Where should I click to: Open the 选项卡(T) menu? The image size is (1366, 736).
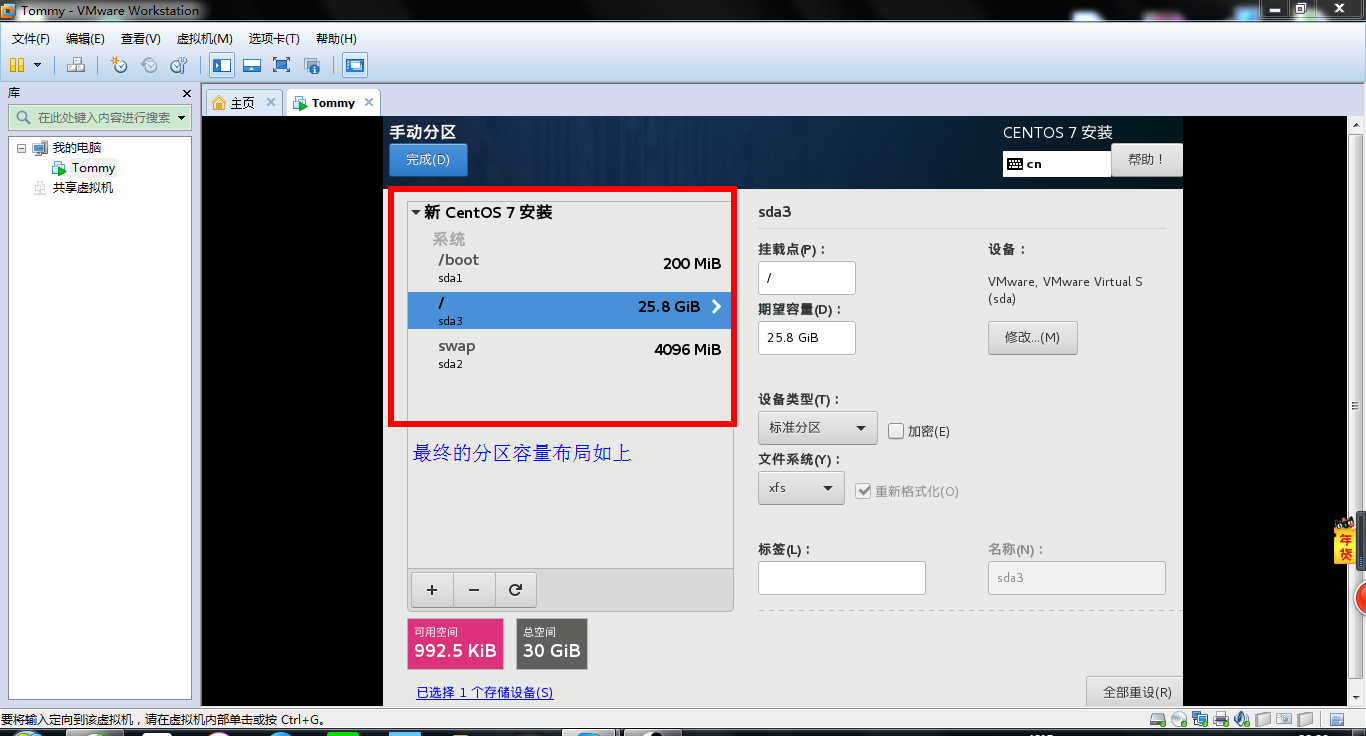274,39
